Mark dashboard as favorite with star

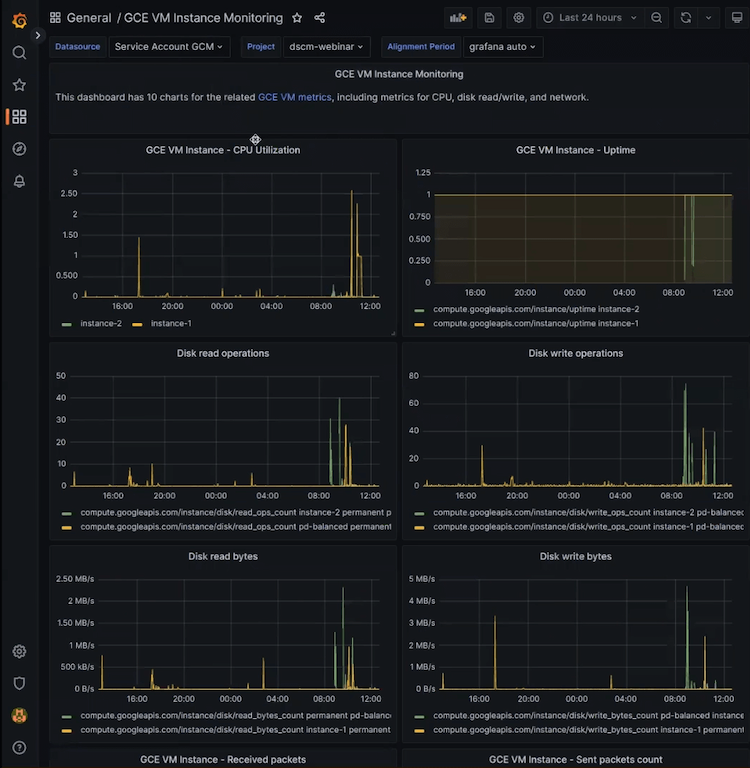point(297,18)
